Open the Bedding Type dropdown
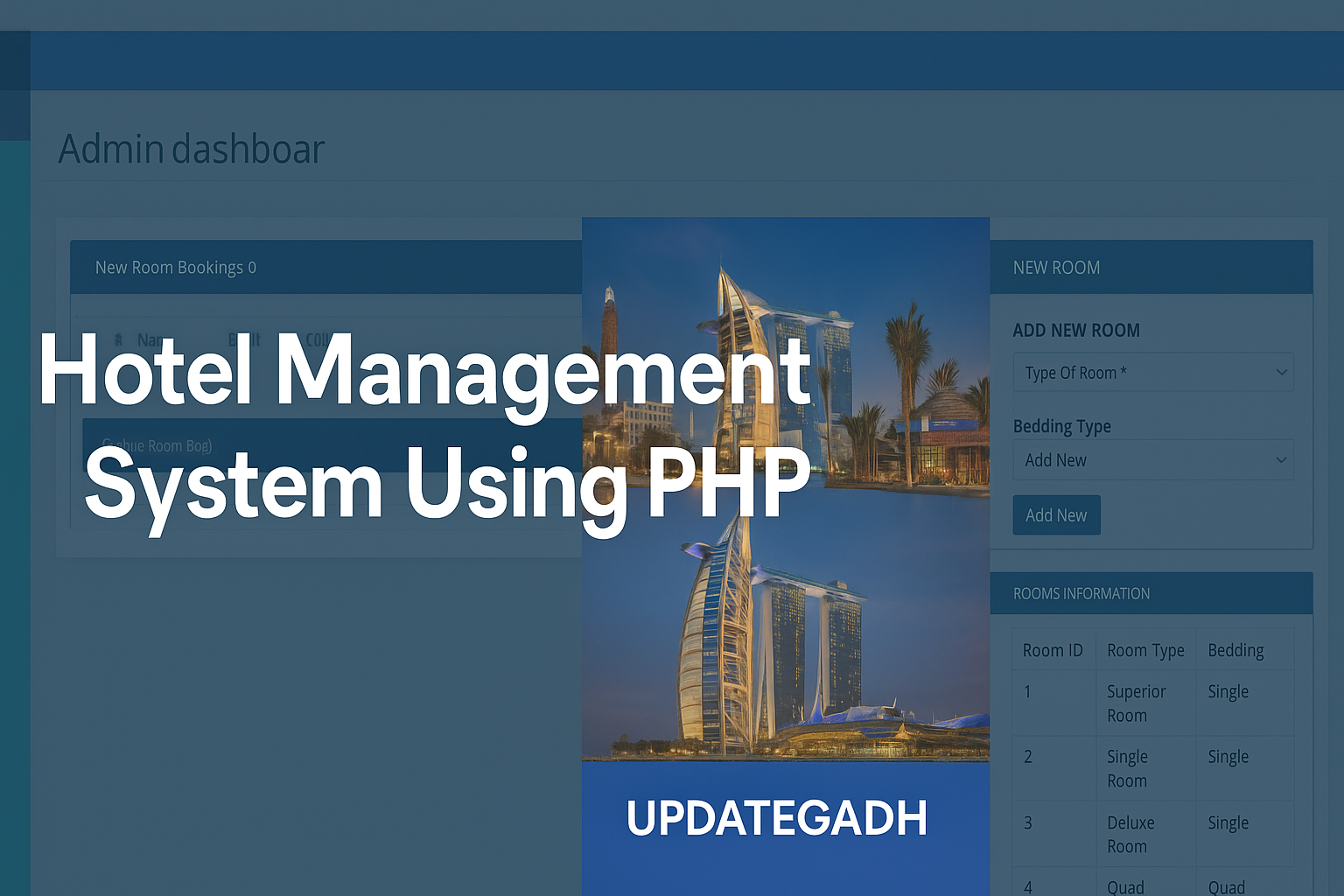 pyautogui.click(x=1153, y=460)
